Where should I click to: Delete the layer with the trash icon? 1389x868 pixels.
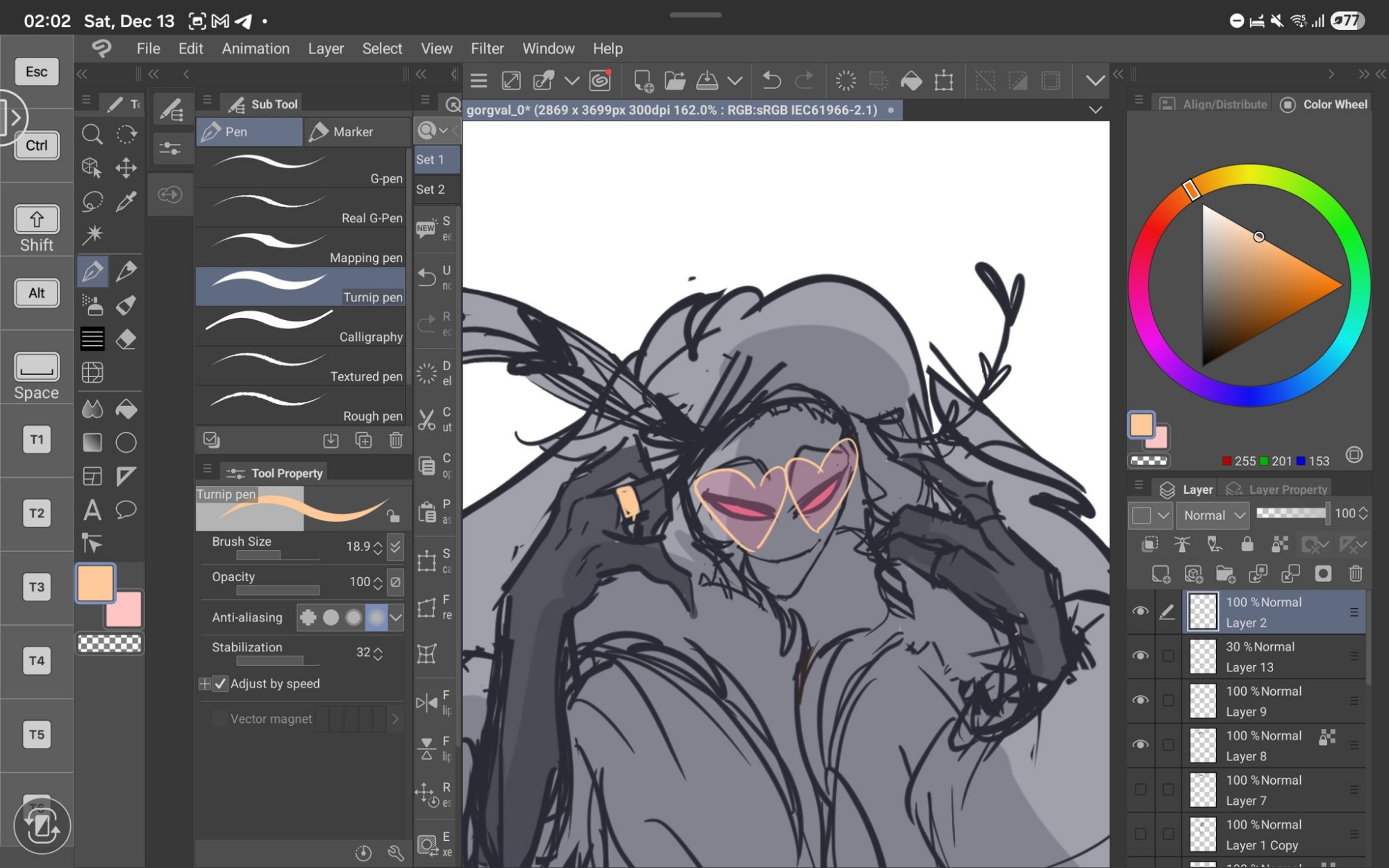[1355, 574]
